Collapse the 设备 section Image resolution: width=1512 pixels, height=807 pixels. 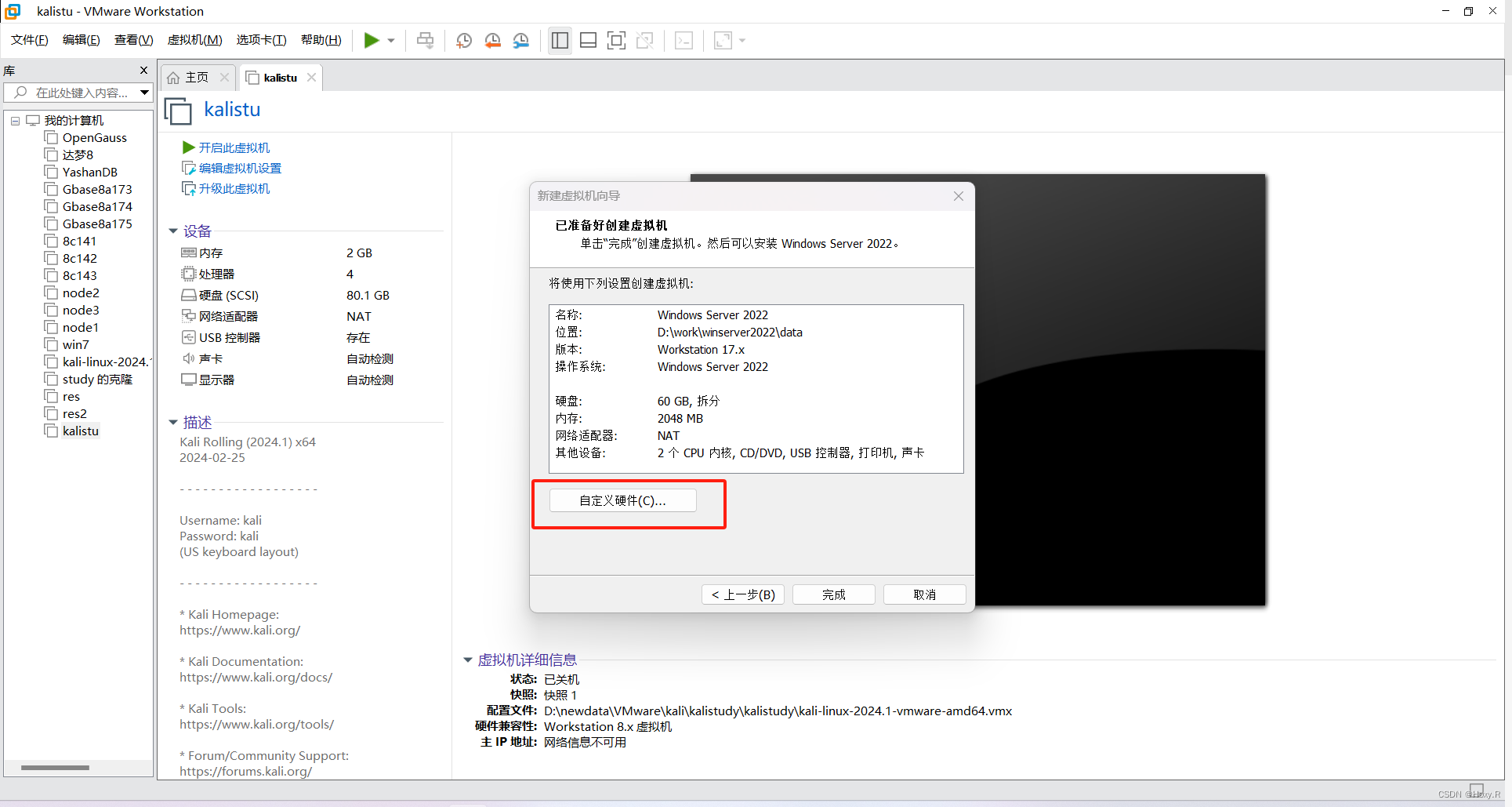[x=173, y=231]
